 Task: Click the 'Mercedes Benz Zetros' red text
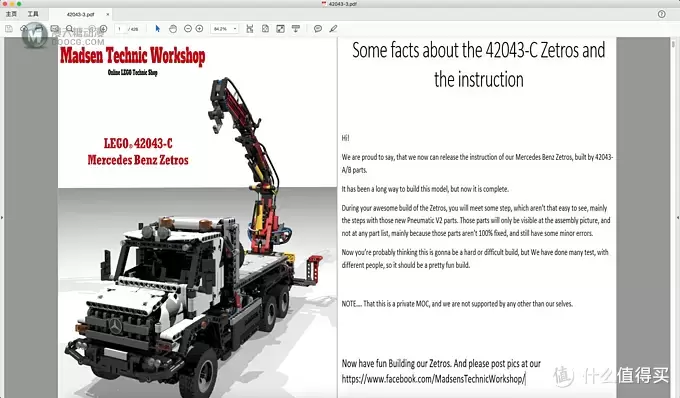pyautogui.click(x=138, y=160)
